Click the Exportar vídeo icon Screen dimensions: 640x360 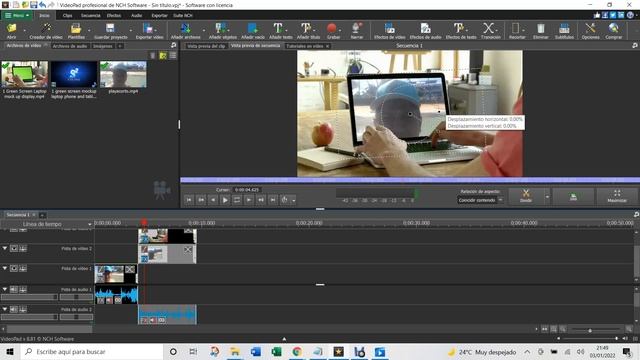click(148, 28)
